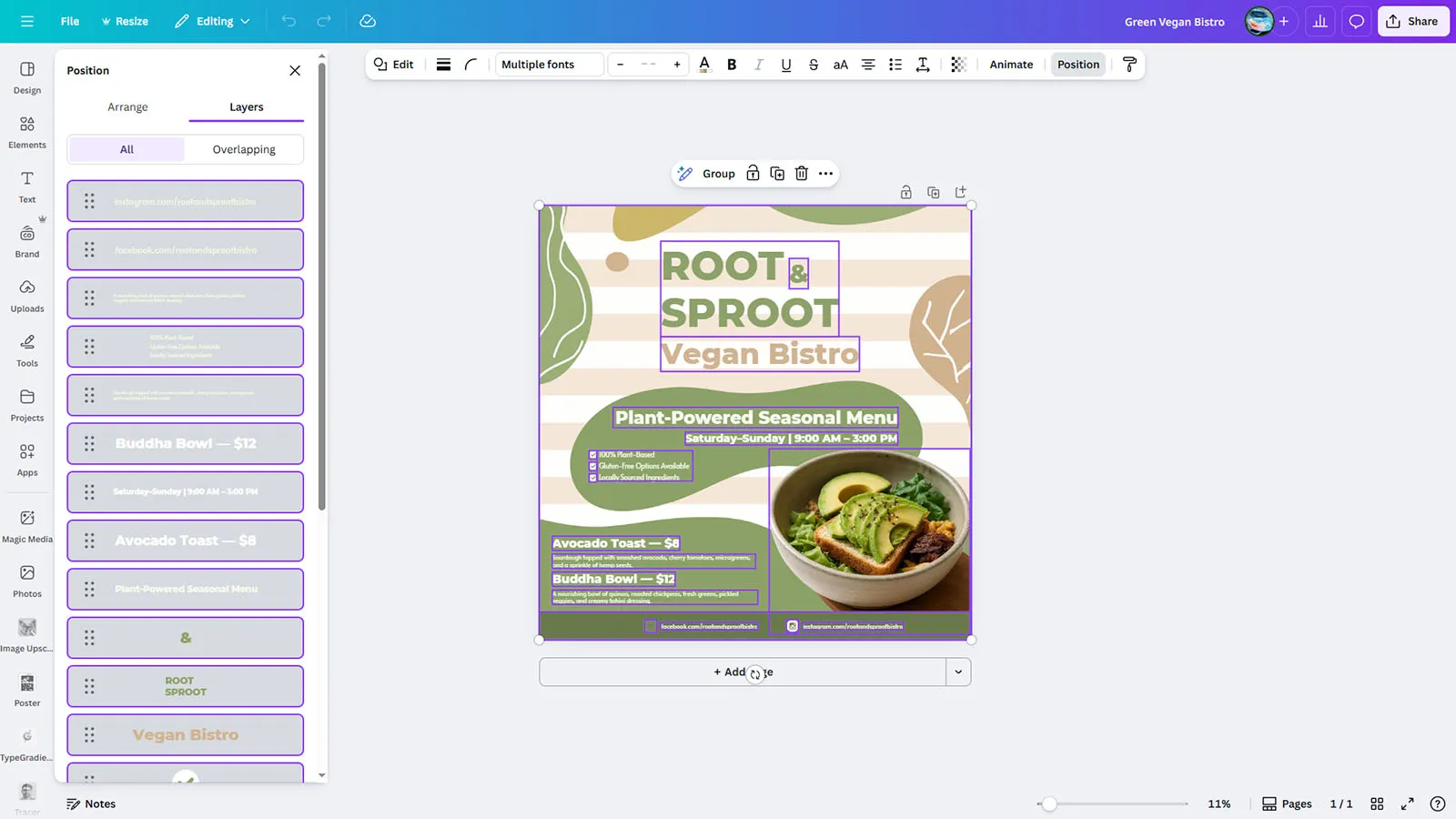Open the text color picker

click(704, 65)
